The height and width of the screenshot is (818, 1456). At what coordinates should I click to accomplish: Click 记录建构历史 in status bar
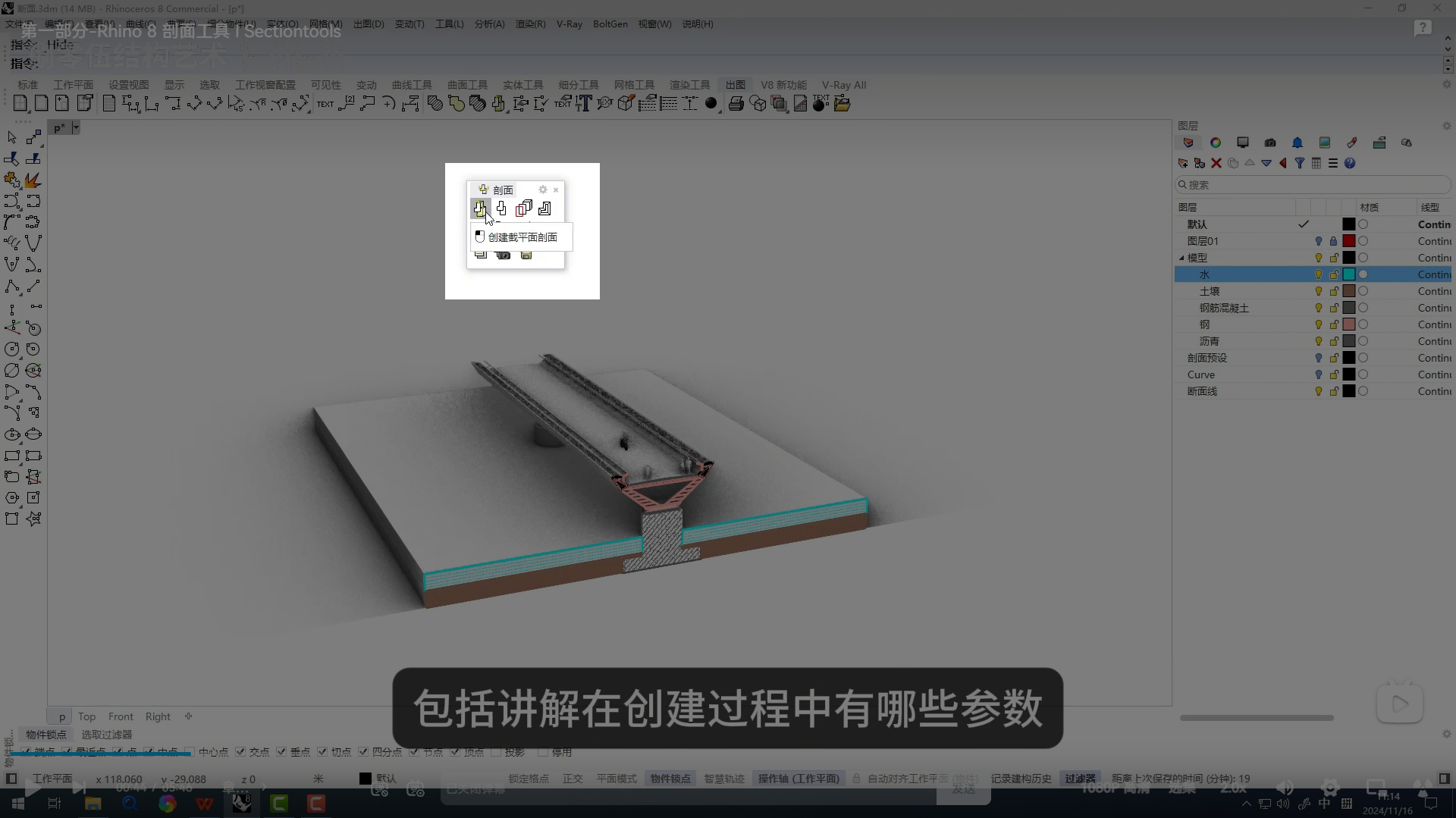1021,779
